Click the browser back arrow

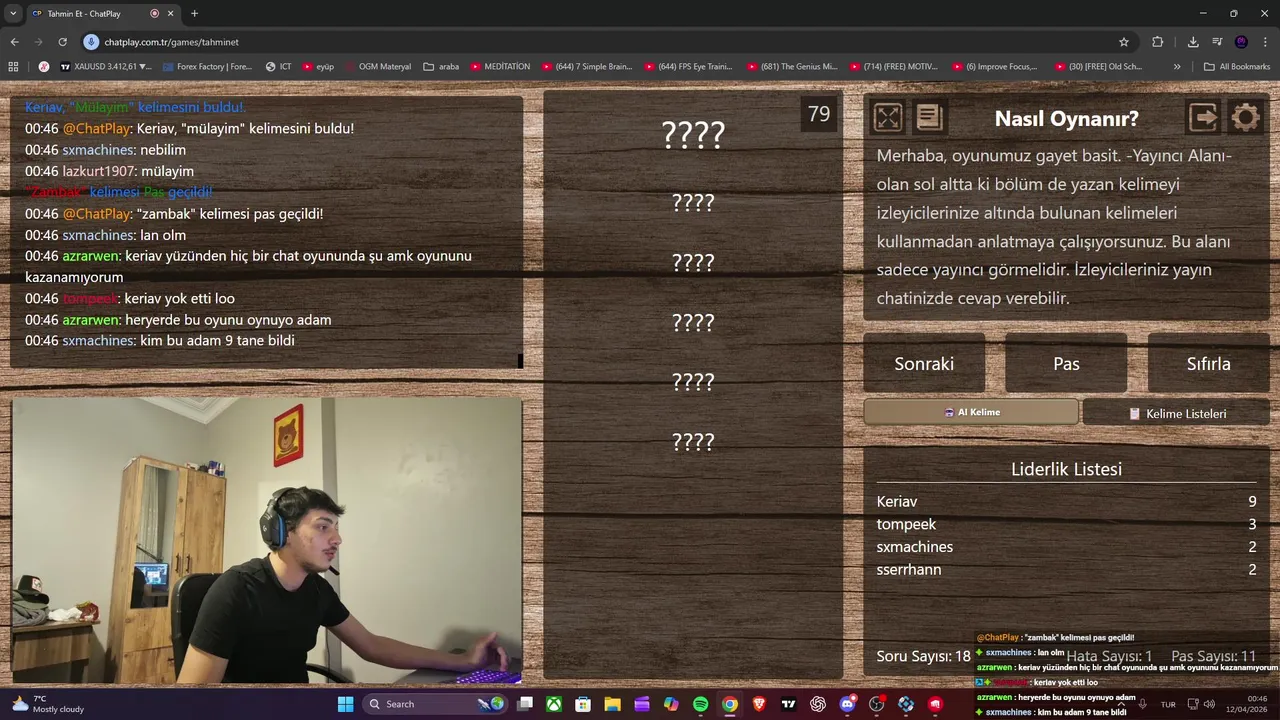tap(14, 42)
